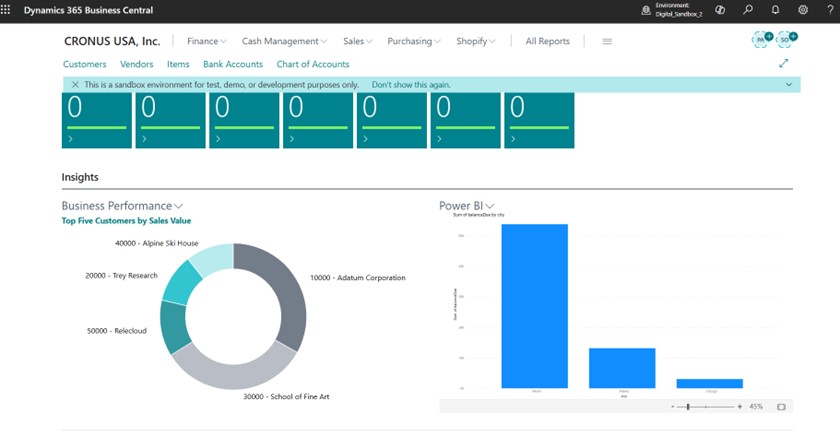Dismiss the sandbox notification with X
The width and height of the screenshot is (840, 437).
(75, 85)
